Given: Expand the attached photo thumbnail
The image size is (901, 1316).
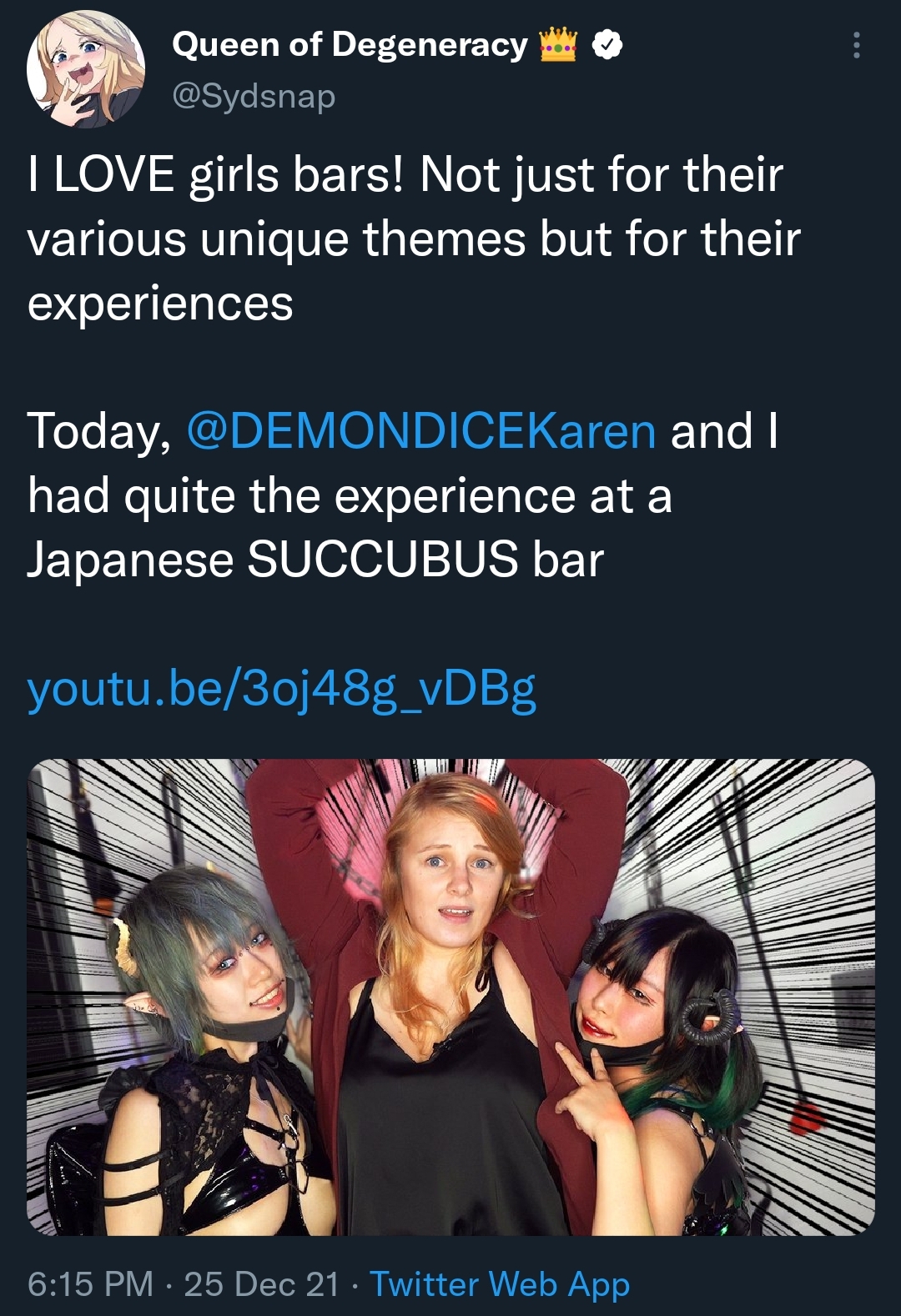Looking at the screenshot, I should tap(450, 997).
